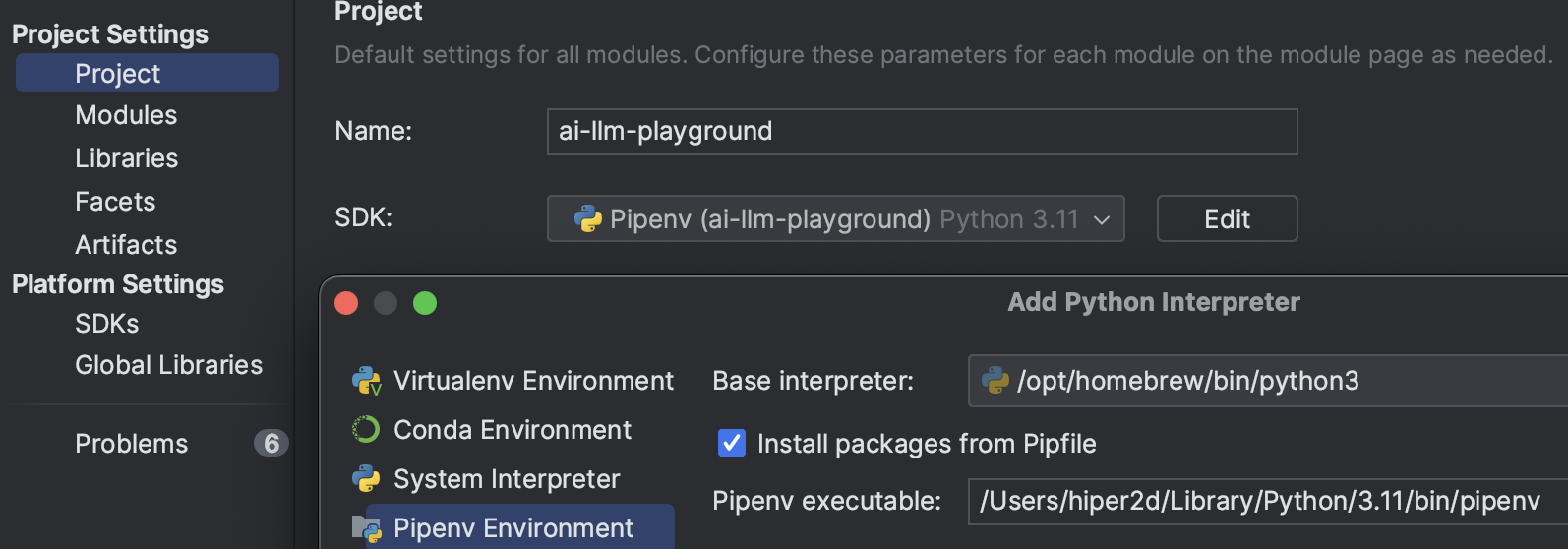Open SDKs under Platform Settings
This screenshot has width=1568, height=549.
tap(106, 324)
